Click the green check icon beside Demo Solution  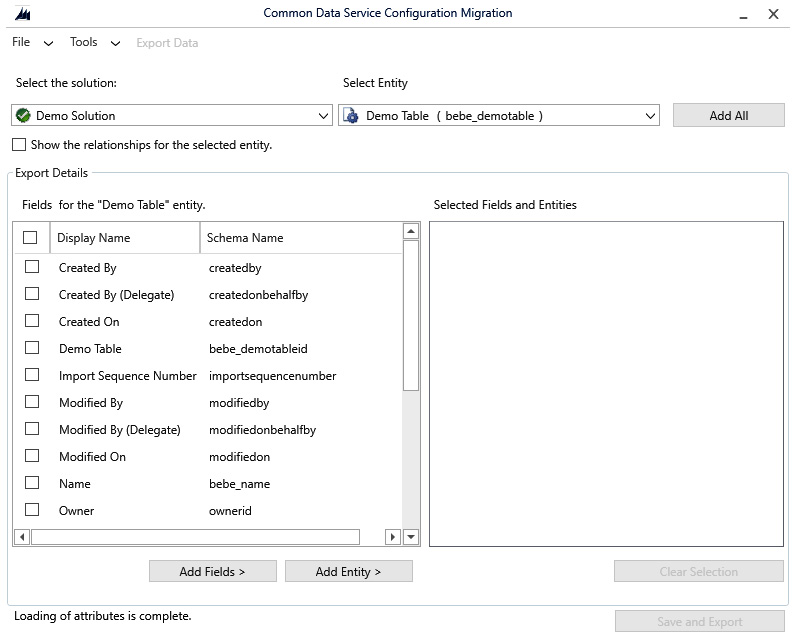click(23, 115)
